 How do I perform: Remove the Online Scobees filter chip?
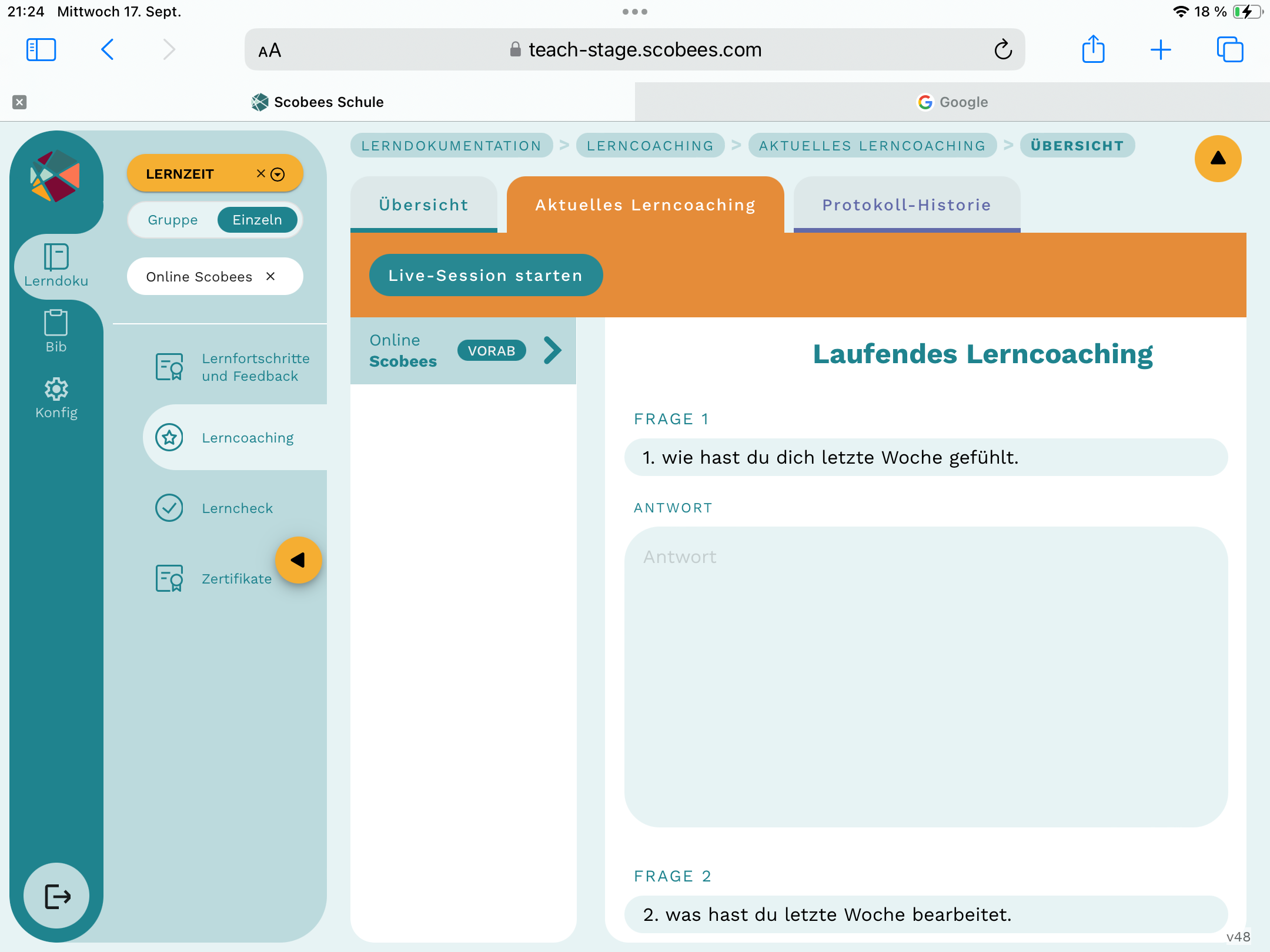point(270,276)
